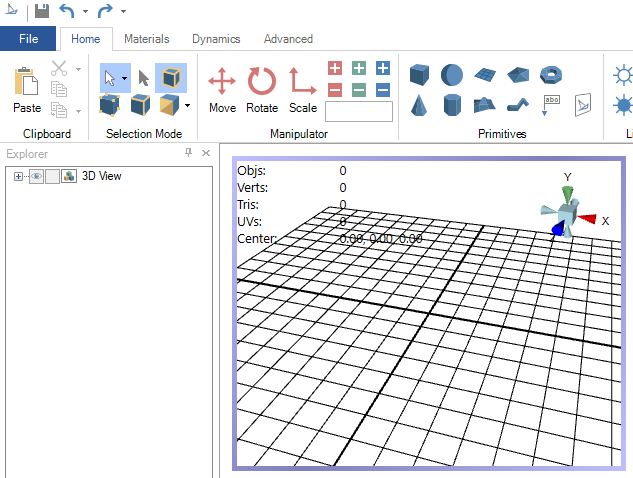The height and width of the screenshot is (478, 633).
Task: Toggle the empty box beside 3D View eye
Action: 52,176
